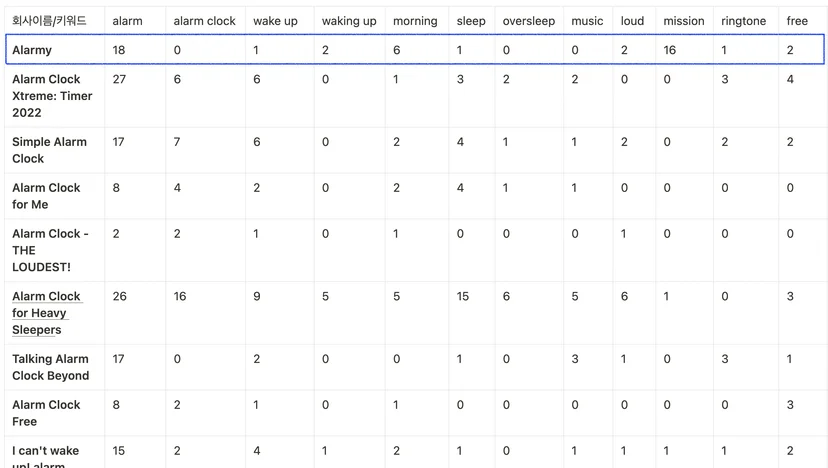Click THE LOUDEST's loud value 1
This screenshot has width=828, height=468.
tap(624, 233)
